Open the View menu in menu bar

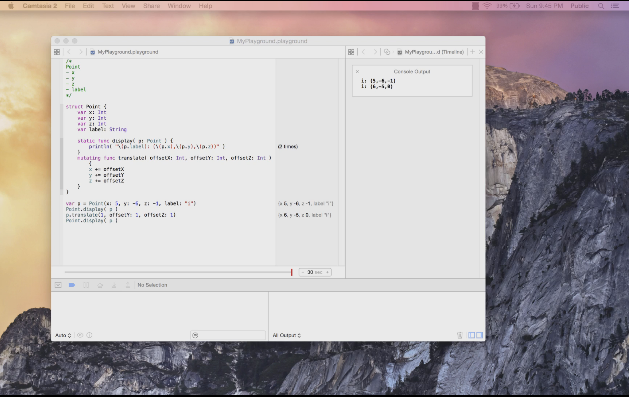pyautogui.click(x=128, y=6)
